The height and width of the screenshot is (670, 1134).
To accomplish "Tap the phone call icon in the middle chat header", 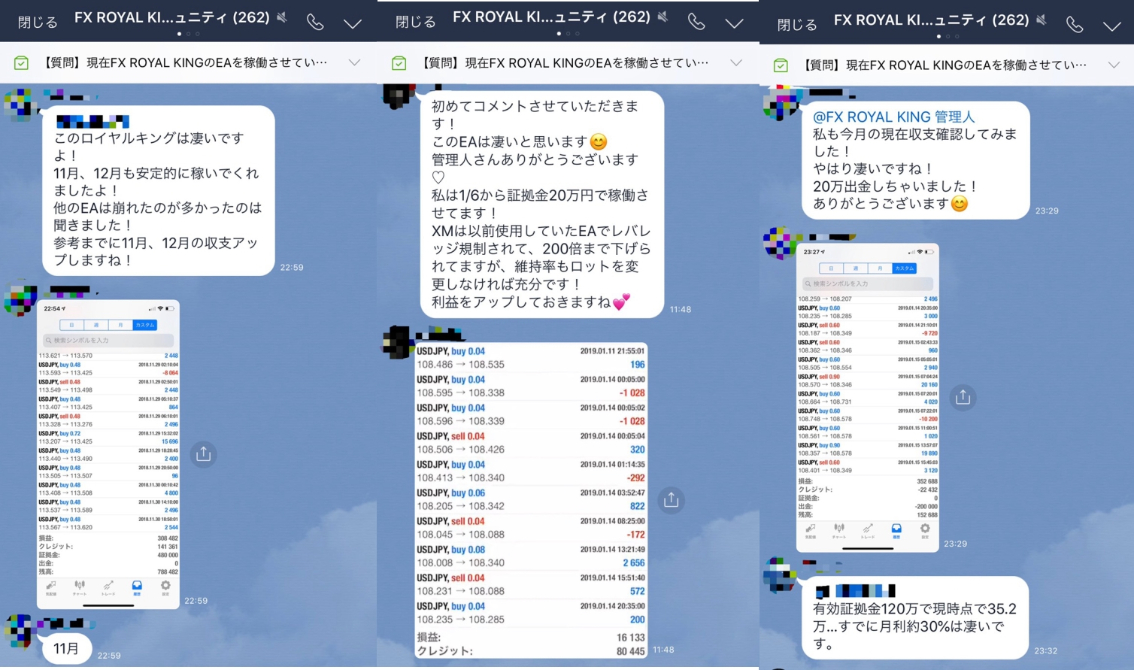I will pos(696,22).
